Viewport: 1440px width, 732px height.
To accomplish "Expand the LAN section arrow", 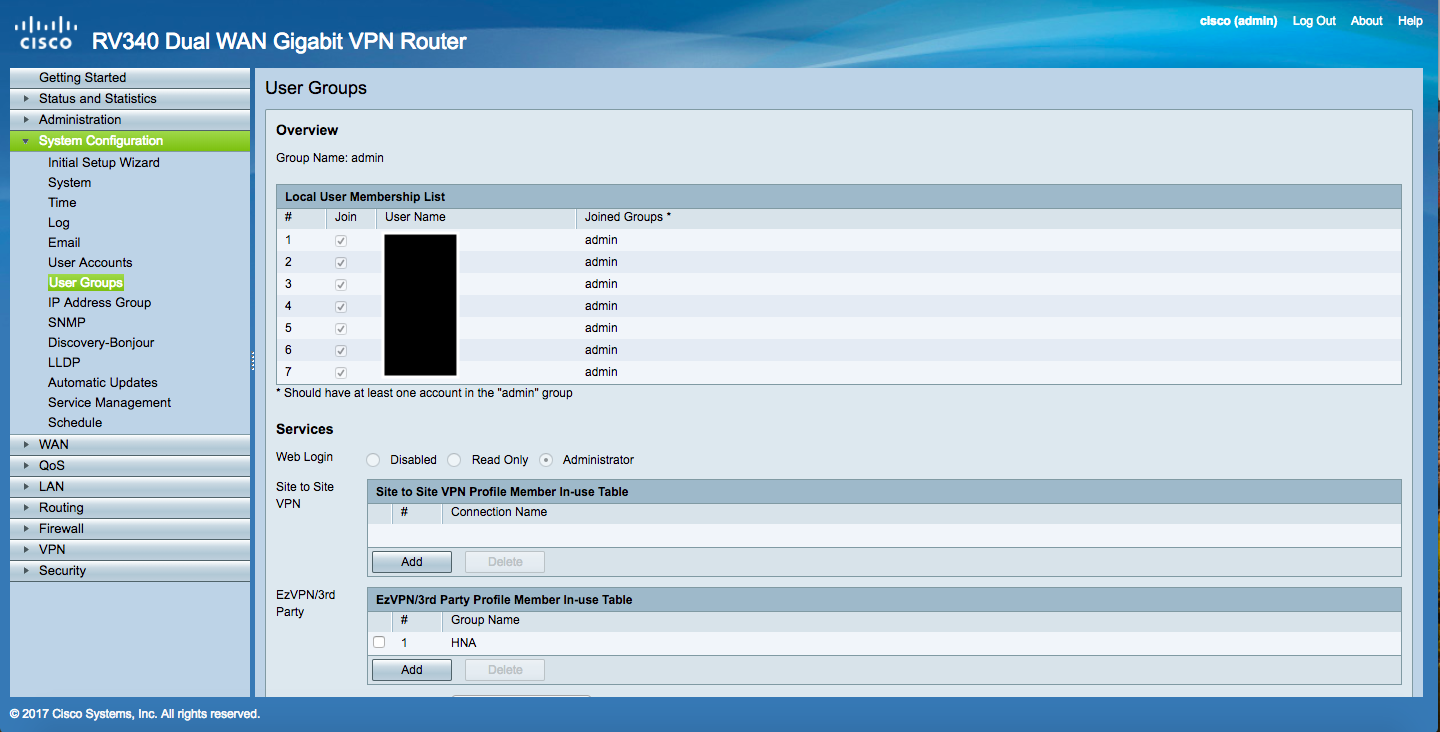I will (x=26, y=487).
